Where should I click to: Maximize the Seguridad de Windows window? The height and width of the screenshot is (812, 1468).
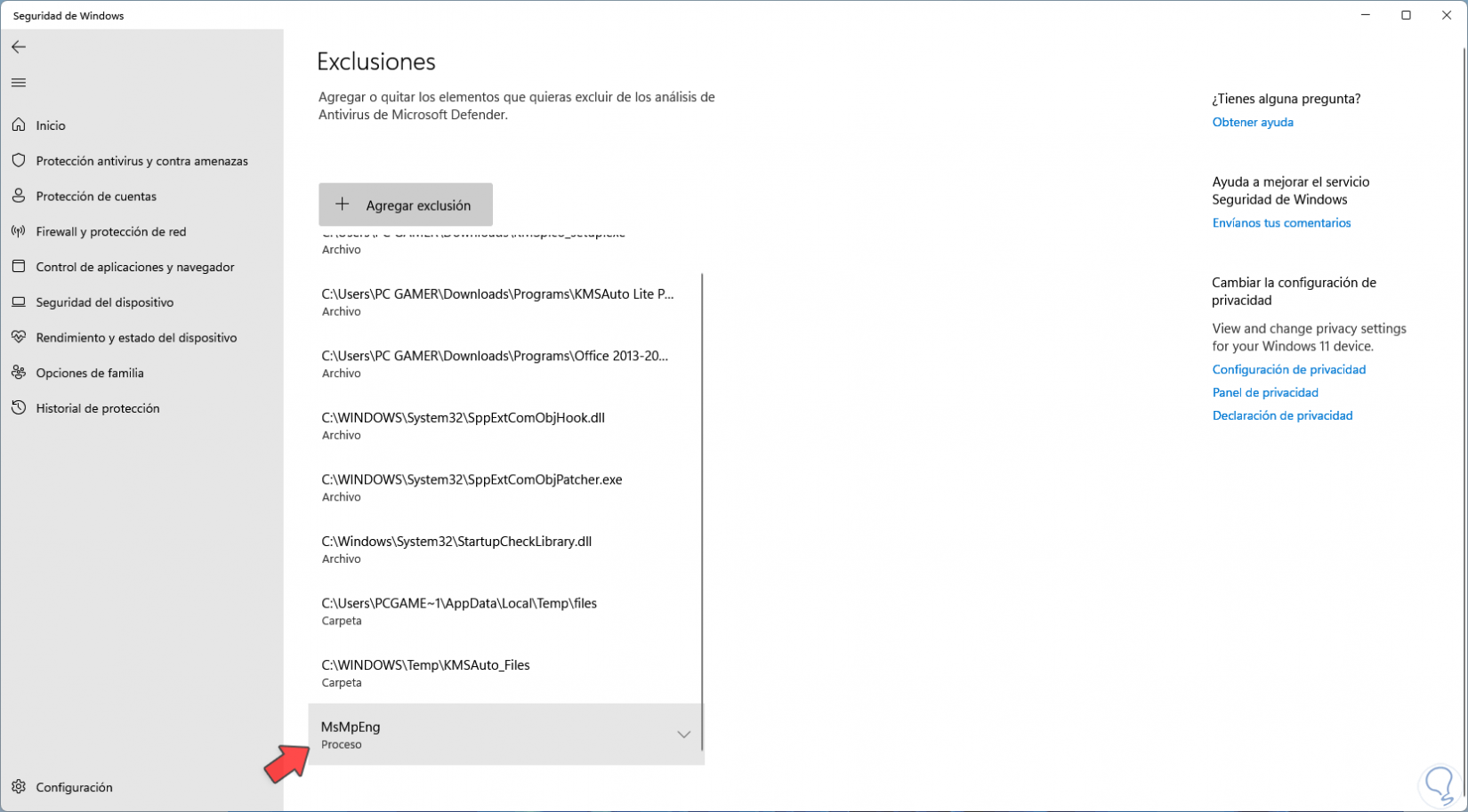[x=1407, y=15]
